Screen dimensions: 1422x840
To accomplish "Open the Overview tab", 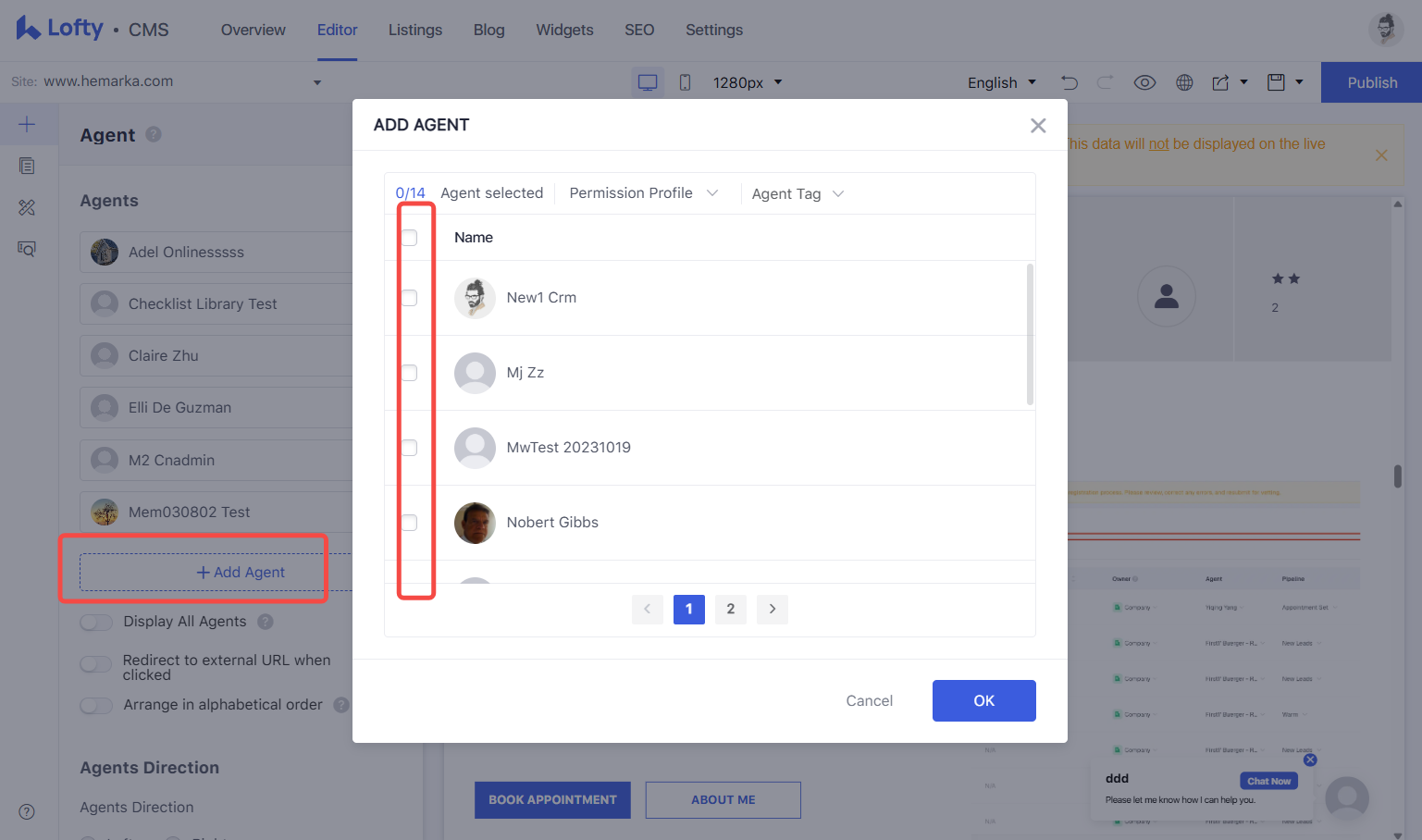I will (253, 30).
